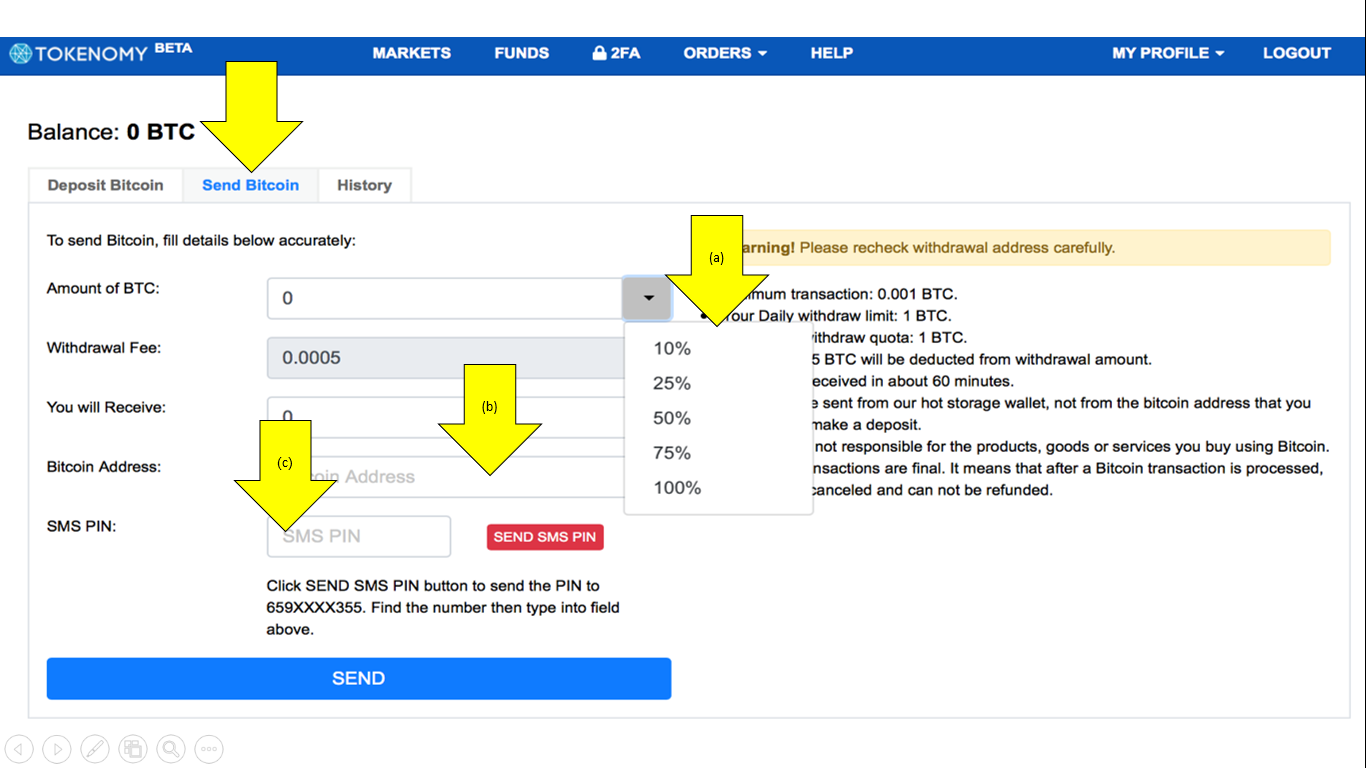The image size is (1366, 768).
Task: Click the SMS PIN input field
Action: 359,536
